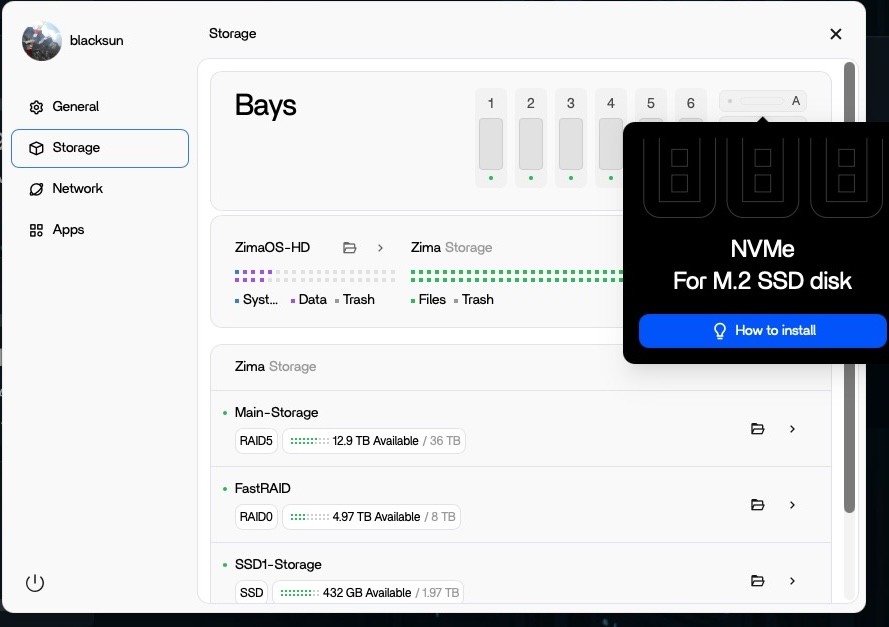Click the How to install button

click(763, 331)
